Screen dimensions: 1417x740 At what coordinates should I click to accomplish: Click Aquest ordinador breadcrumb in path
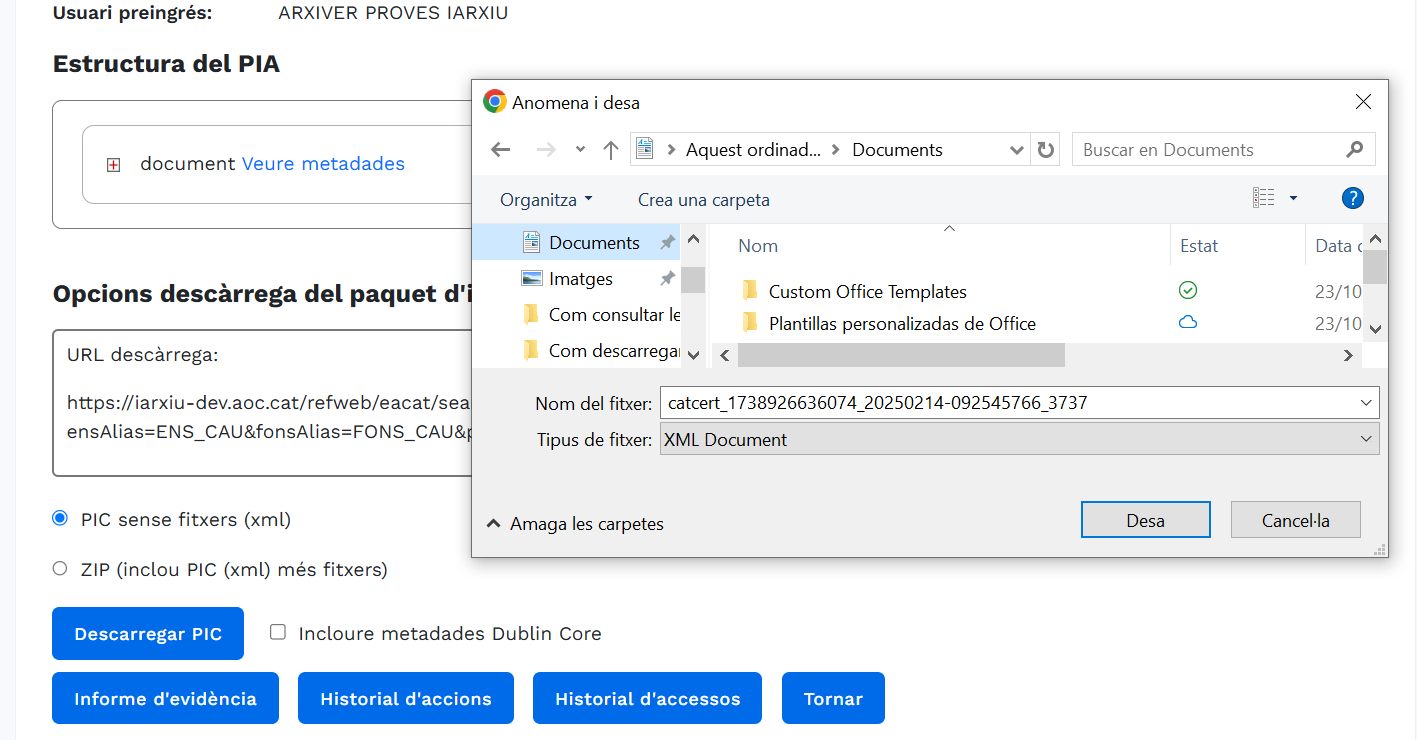click(753, 150)
